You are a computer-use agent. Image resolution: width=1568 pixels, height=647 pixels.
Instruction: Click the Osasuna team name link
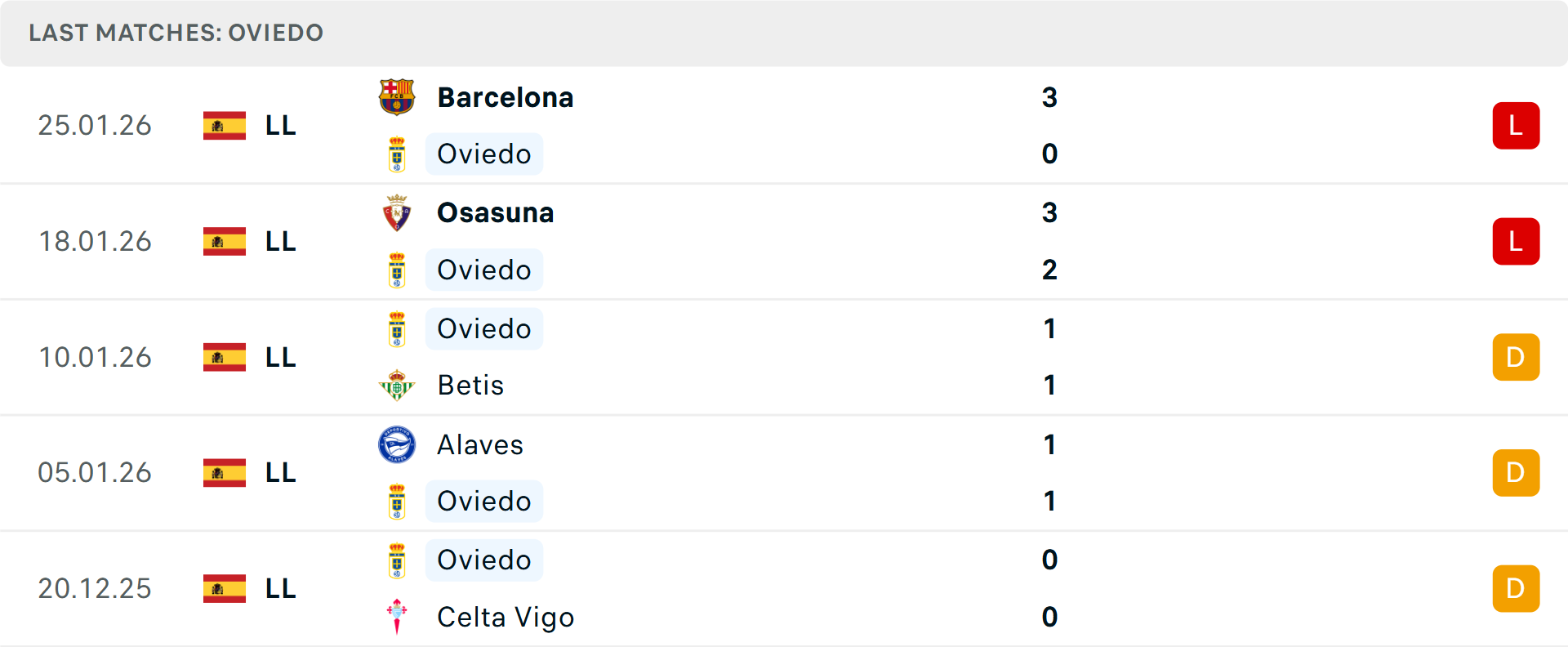495,212
